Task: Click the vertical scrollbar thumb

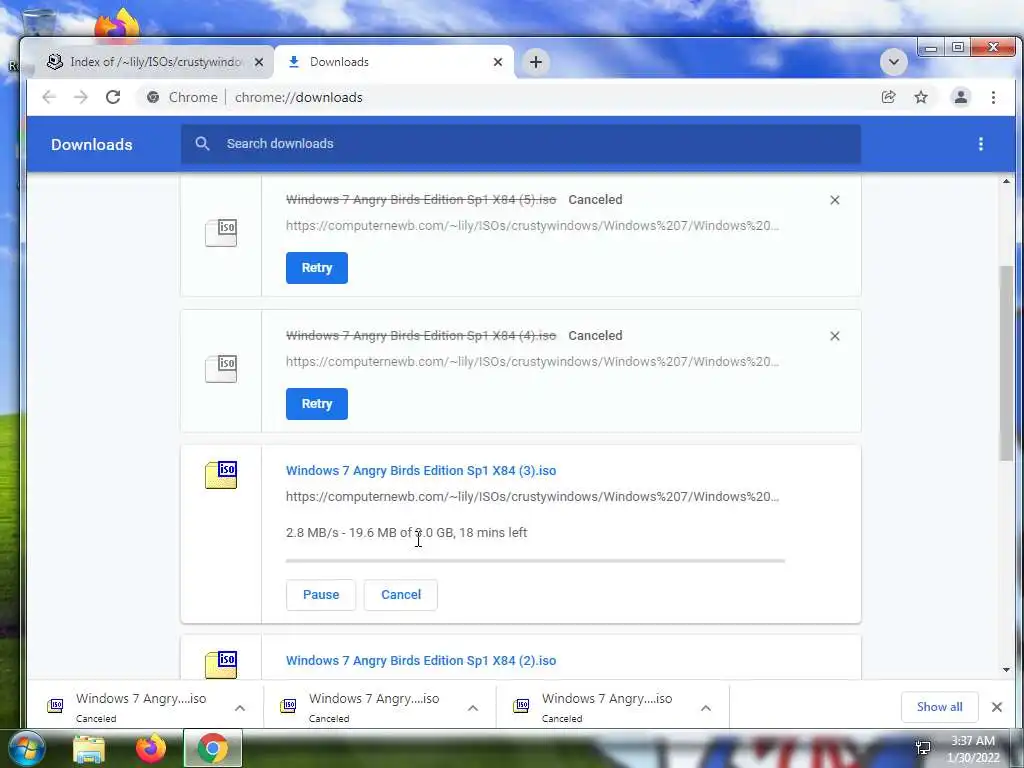Action: point(1006,364)
